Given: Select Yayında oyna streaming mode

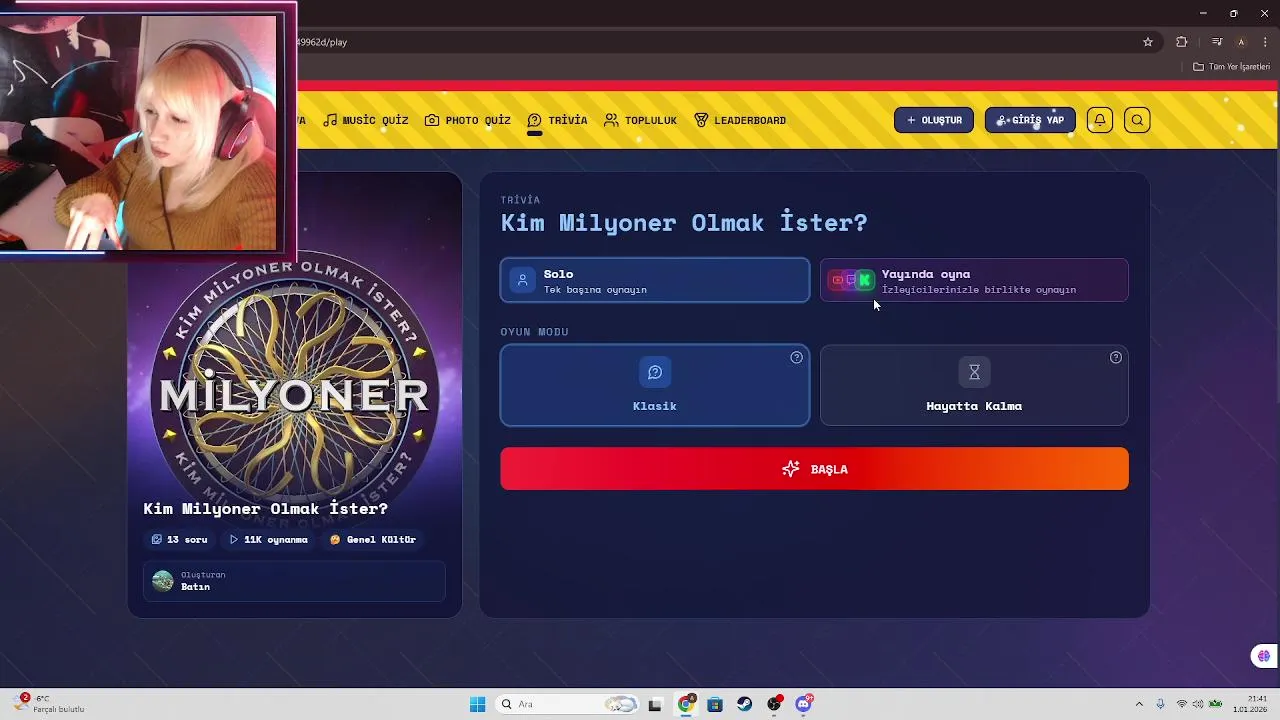Looking at the screenshot, I should 974,280.
